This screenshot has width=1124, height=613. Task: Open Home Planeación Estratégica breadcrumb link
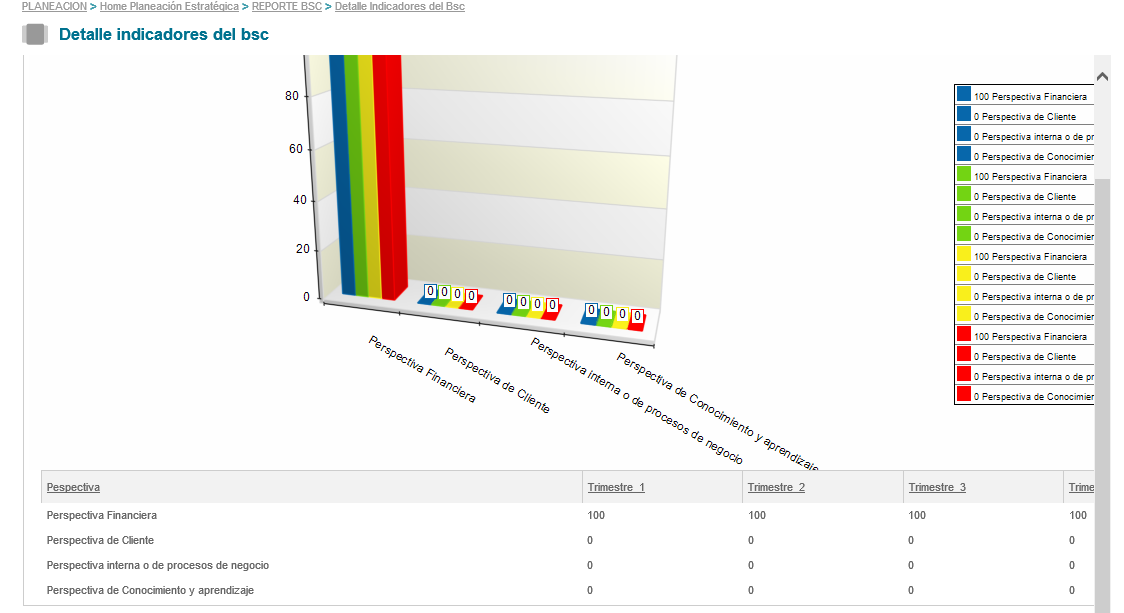[x=169, y=7]
